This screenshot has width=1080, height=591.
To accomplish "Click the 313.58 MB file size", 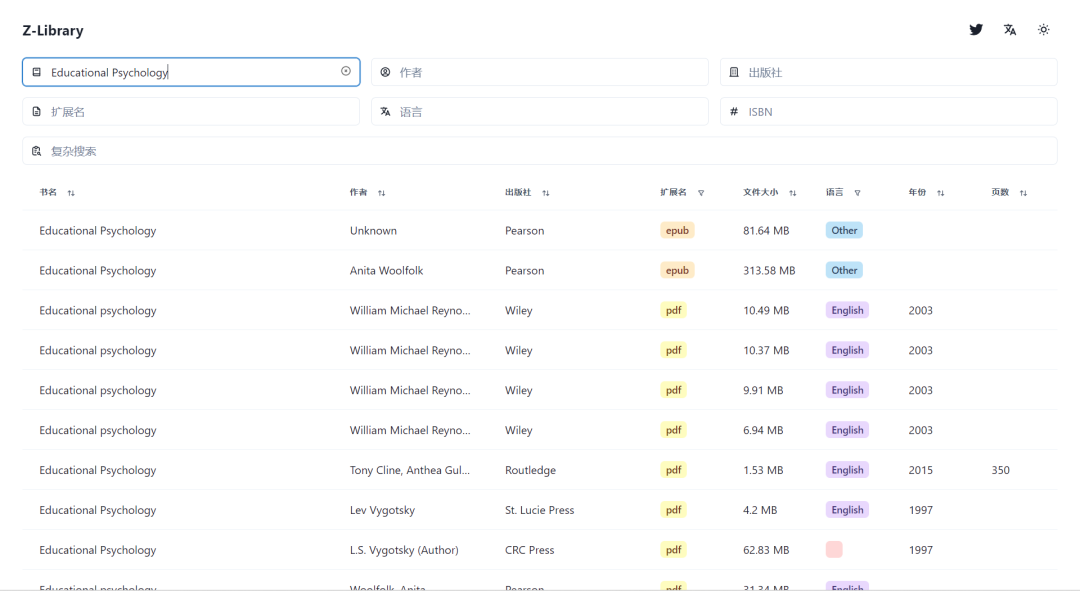I will pyautogui.click(x=769, y=270).
